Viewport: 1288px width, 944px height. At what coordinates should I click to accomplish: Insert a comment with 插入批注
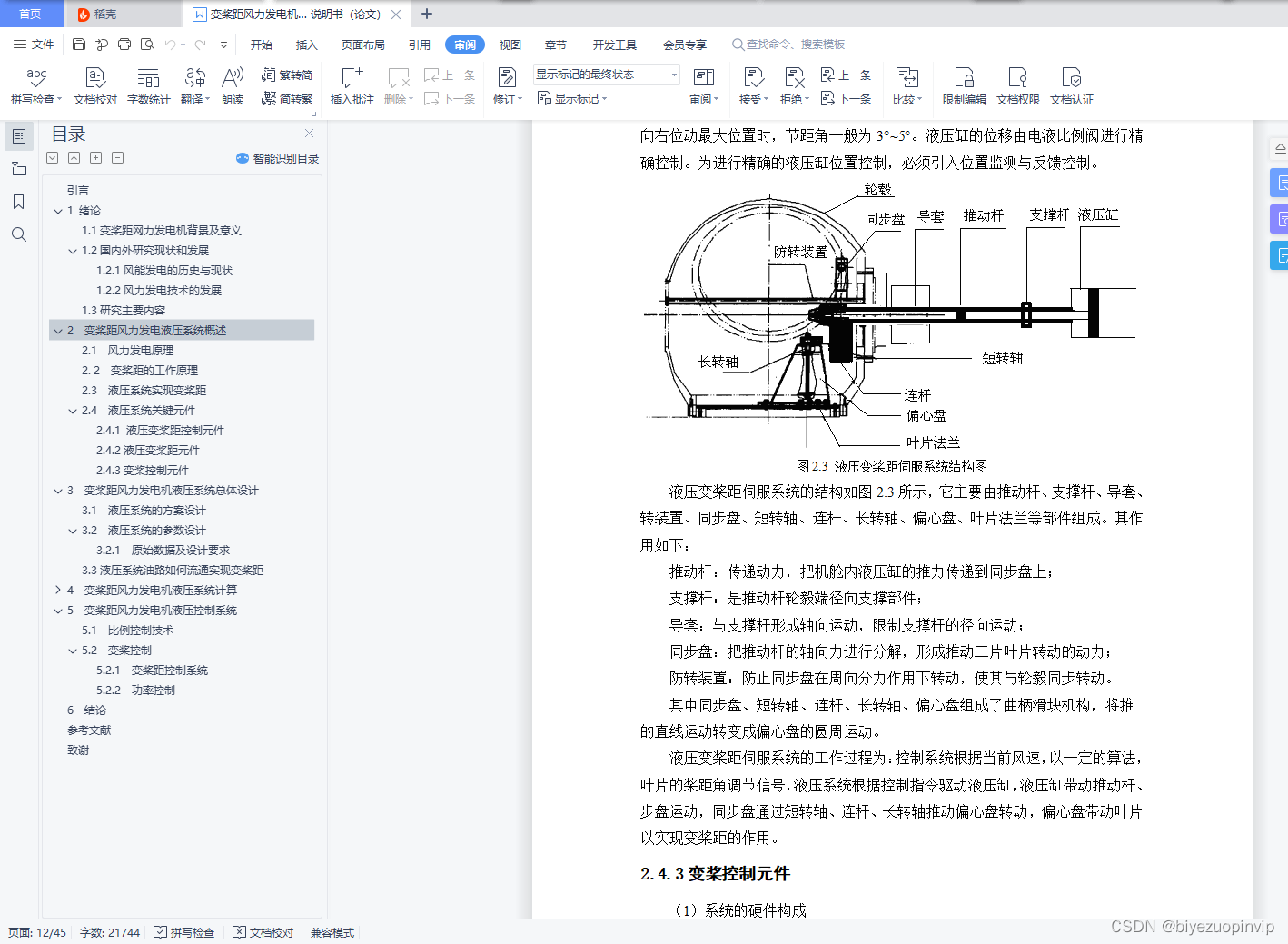tap(351, 85)
